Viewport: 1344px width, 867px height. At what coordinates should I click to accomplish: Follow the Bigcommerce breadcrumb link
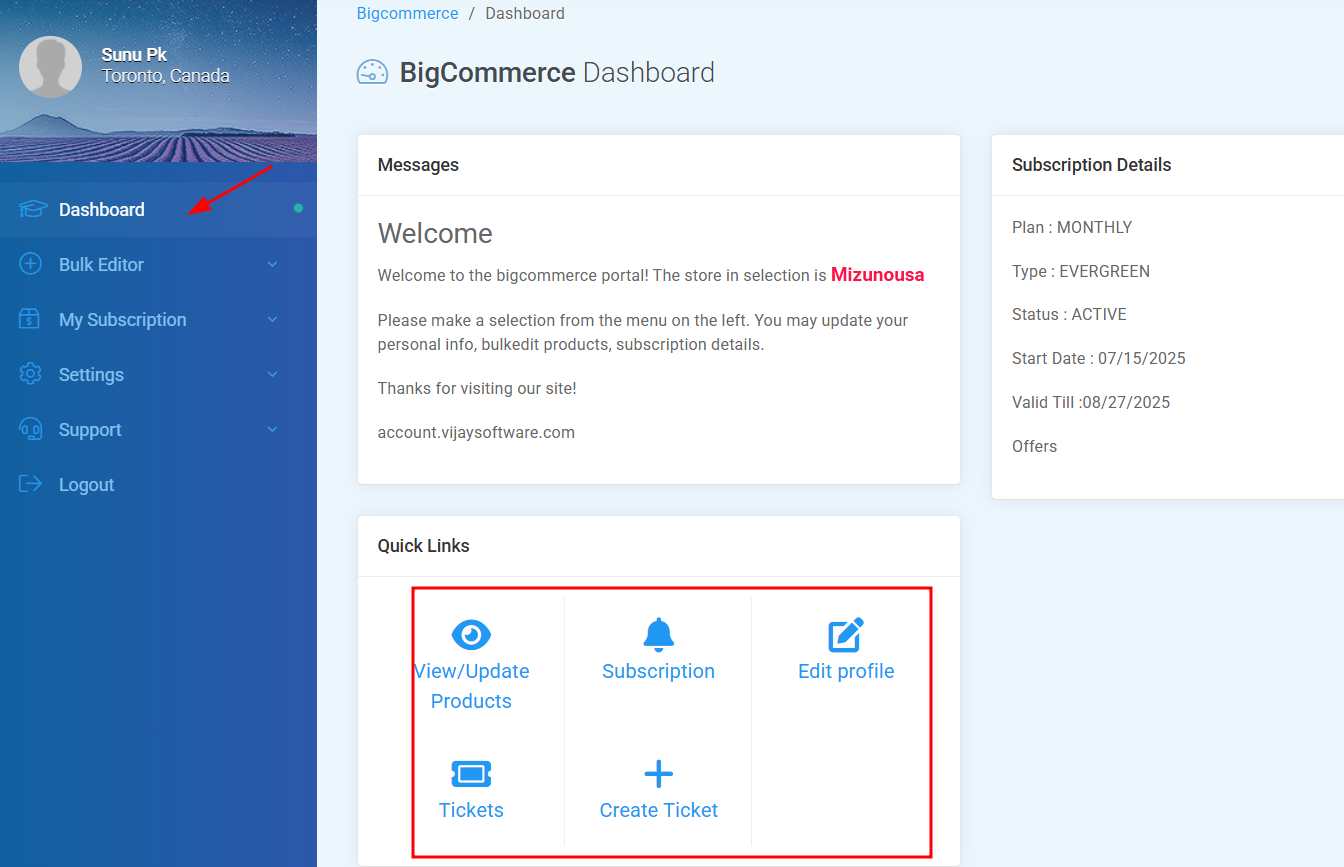pos(408,14)
